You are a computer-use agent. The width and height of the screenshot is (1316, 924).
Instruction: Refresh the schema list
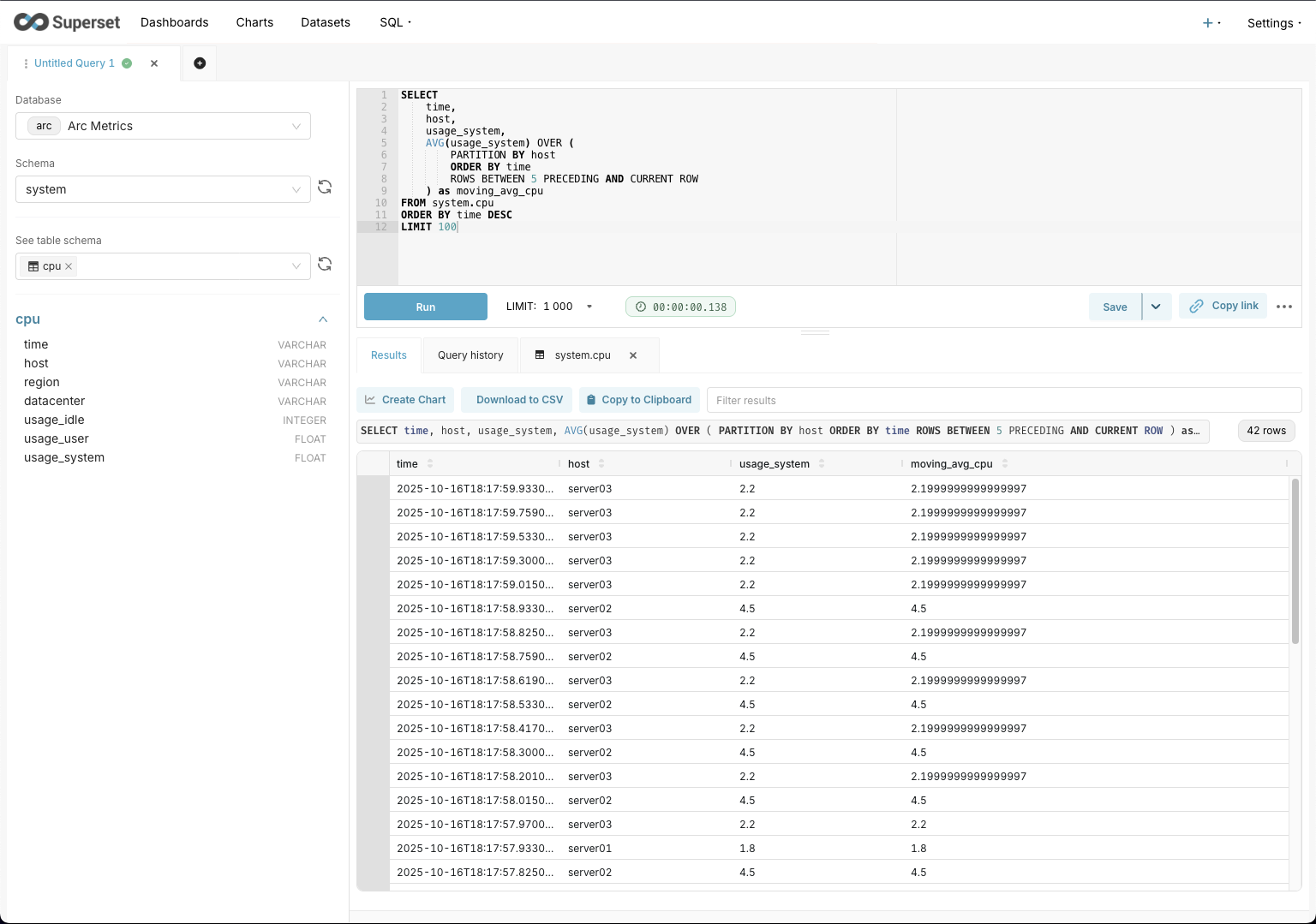click(x=325, y=188)
